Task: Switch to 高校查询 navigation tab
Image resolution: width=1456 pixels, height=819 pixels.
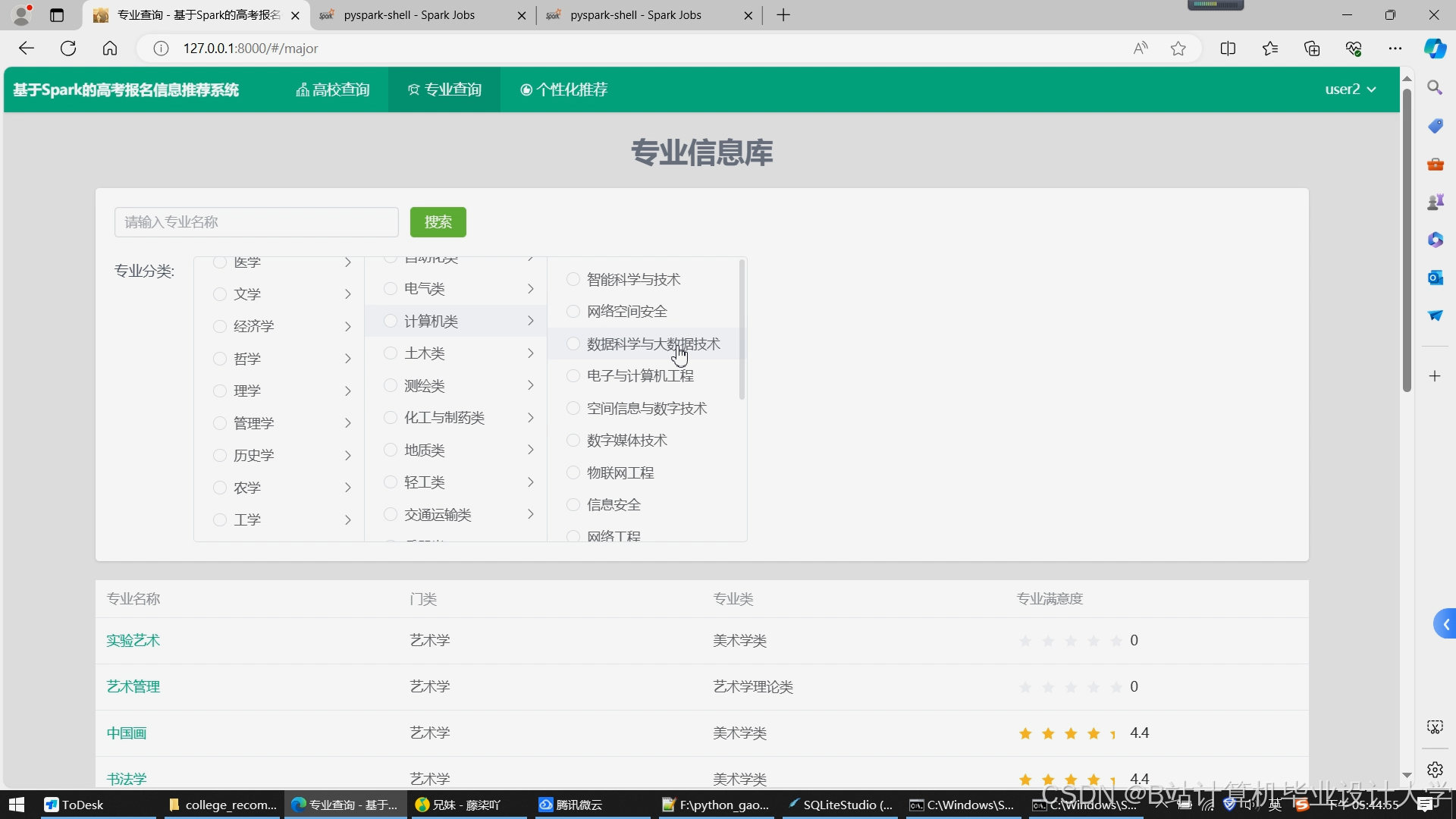Action: [333, 89]
